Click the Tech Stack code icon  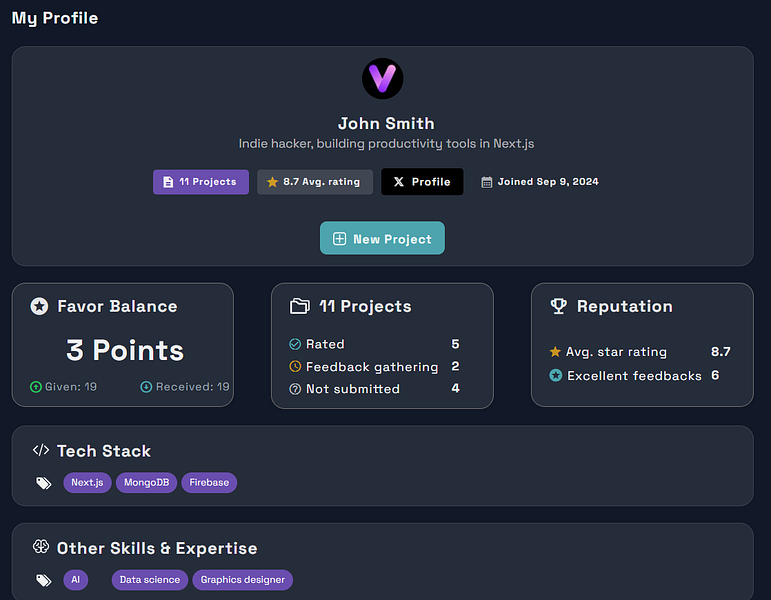tap(41, 450)
